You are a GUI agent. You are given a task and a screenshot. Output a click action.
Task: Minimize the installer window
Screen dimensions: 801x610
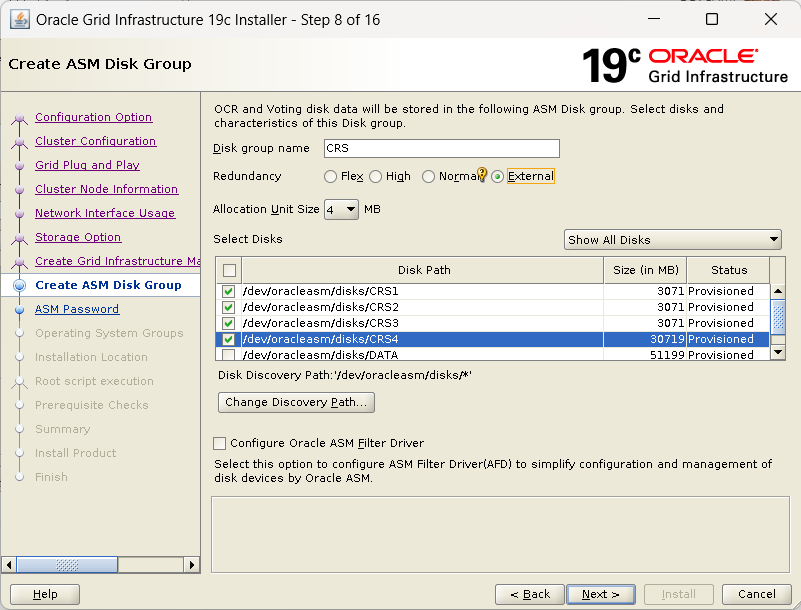pos(654,19)
